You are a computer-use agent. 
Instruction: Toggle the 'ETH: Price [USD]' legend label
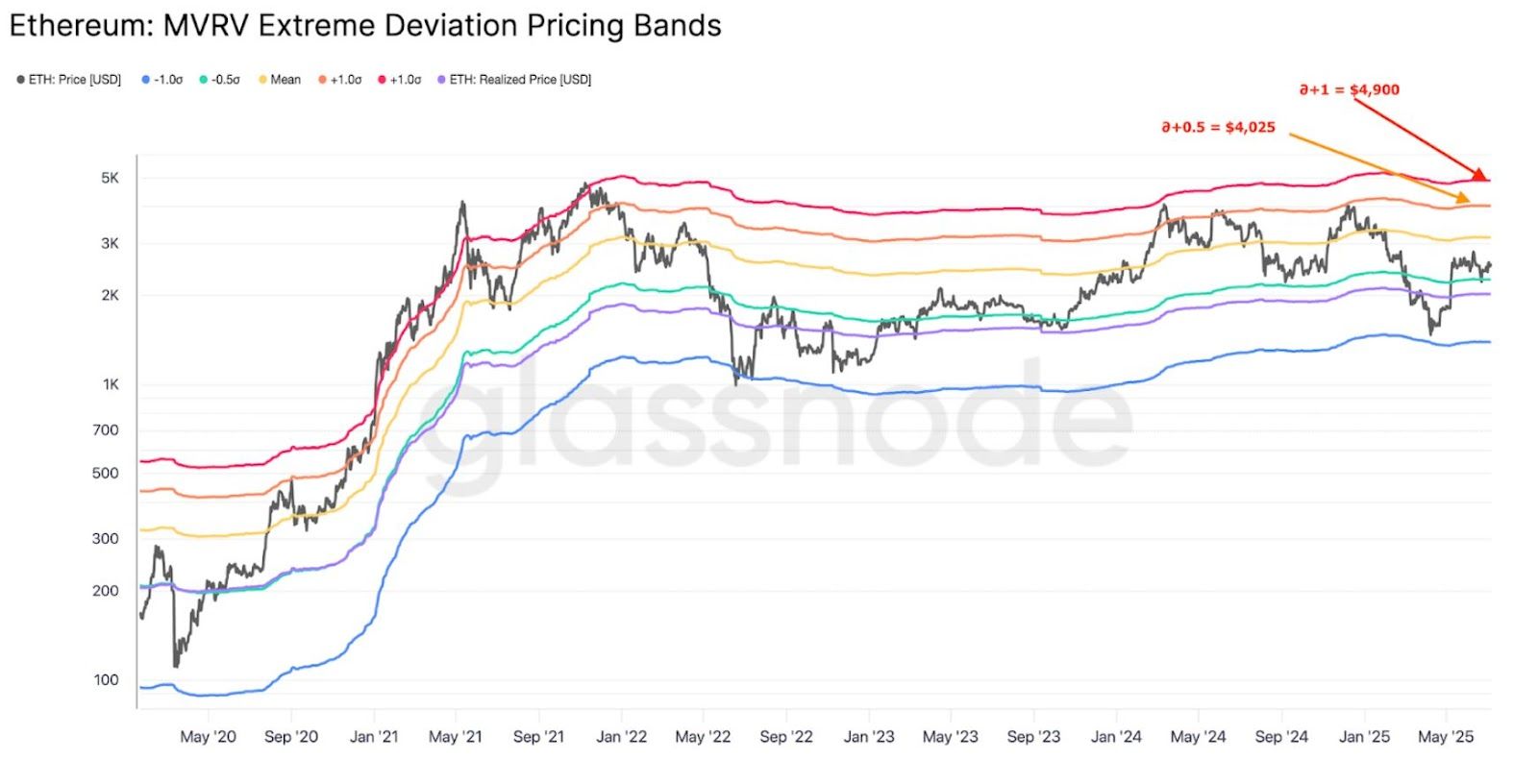(75, 80)
